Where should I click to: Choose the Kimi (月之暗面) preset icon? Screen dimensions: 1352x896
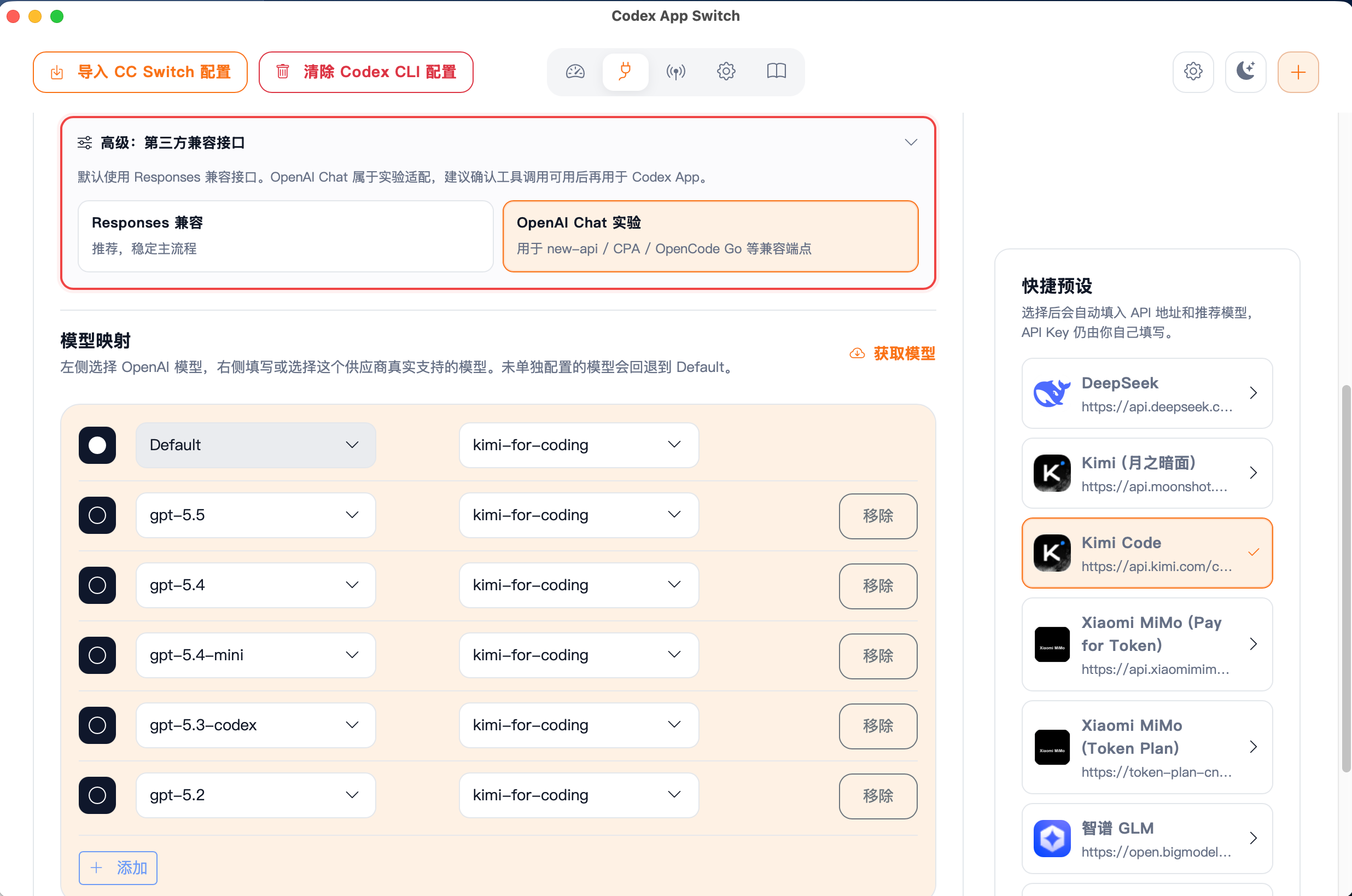[1052, 473]
